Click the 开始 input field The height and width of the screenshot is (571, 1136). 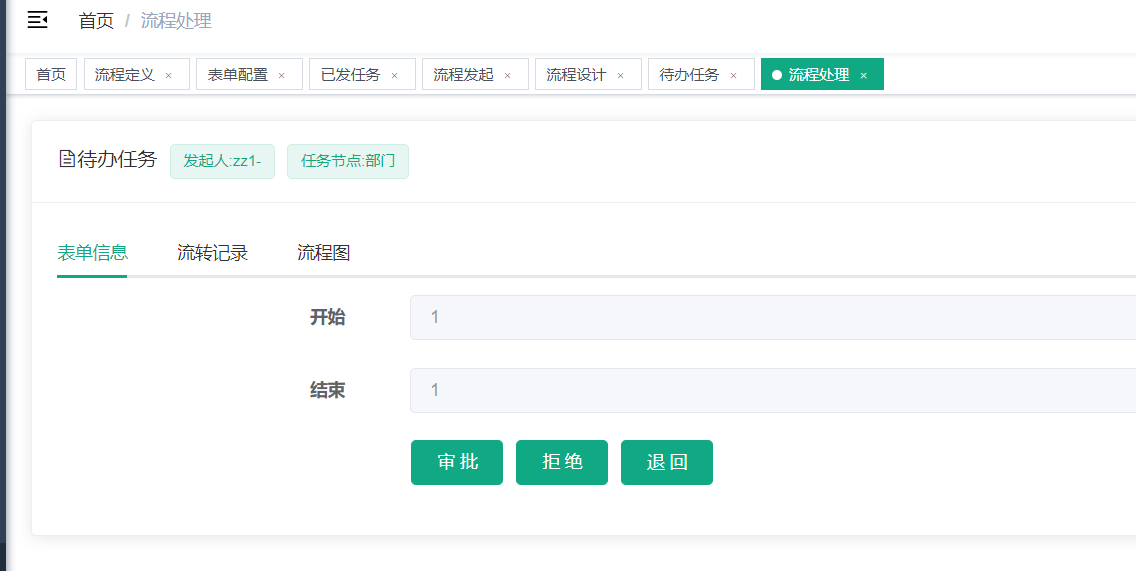tap(773, 317)
